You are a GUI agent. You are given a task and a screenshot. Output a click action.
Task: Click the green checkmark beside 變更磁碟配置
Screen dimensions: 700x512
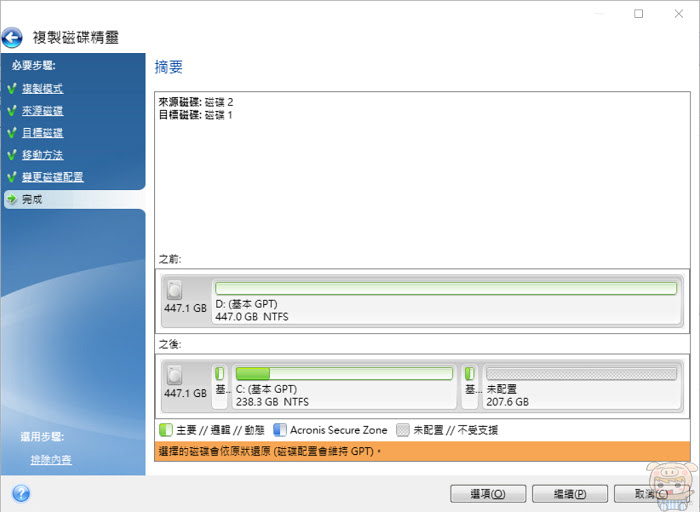(12, 177)
